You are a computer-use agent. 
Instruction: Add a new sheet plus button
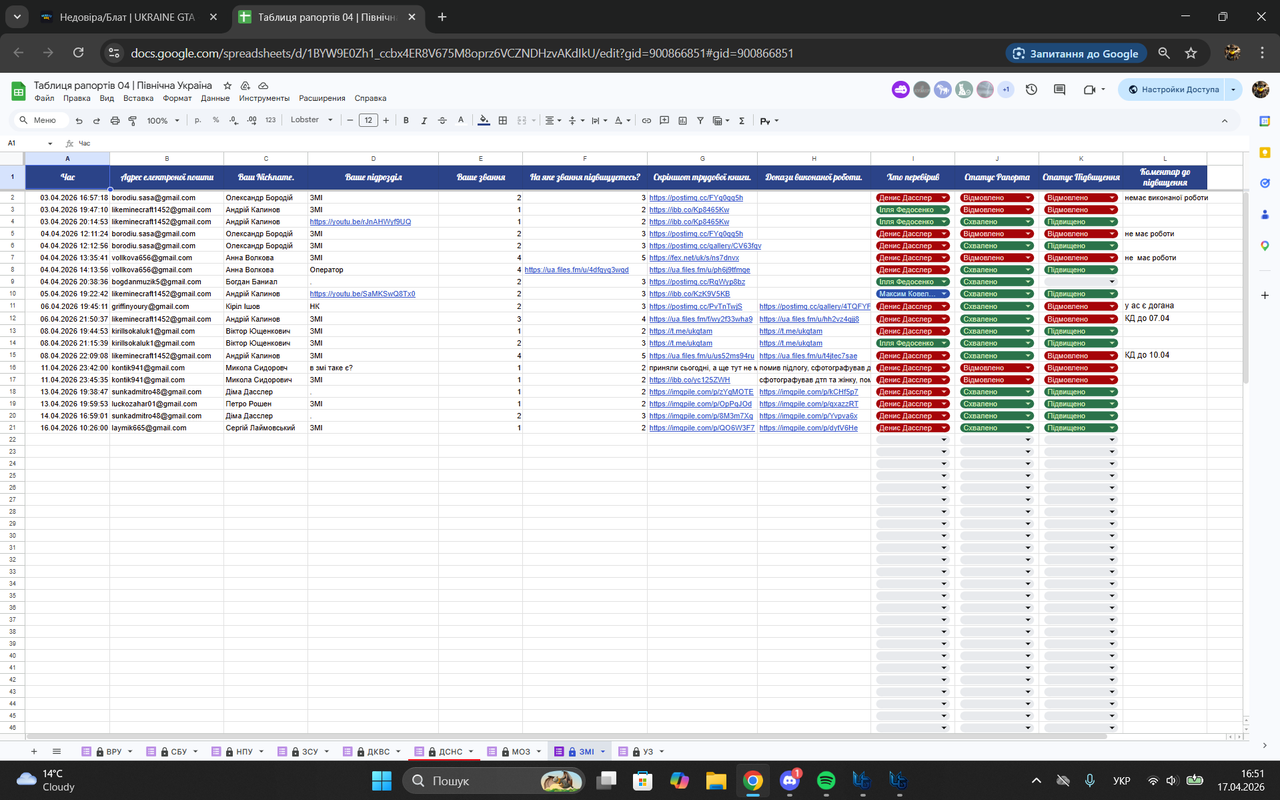point(33,751)
